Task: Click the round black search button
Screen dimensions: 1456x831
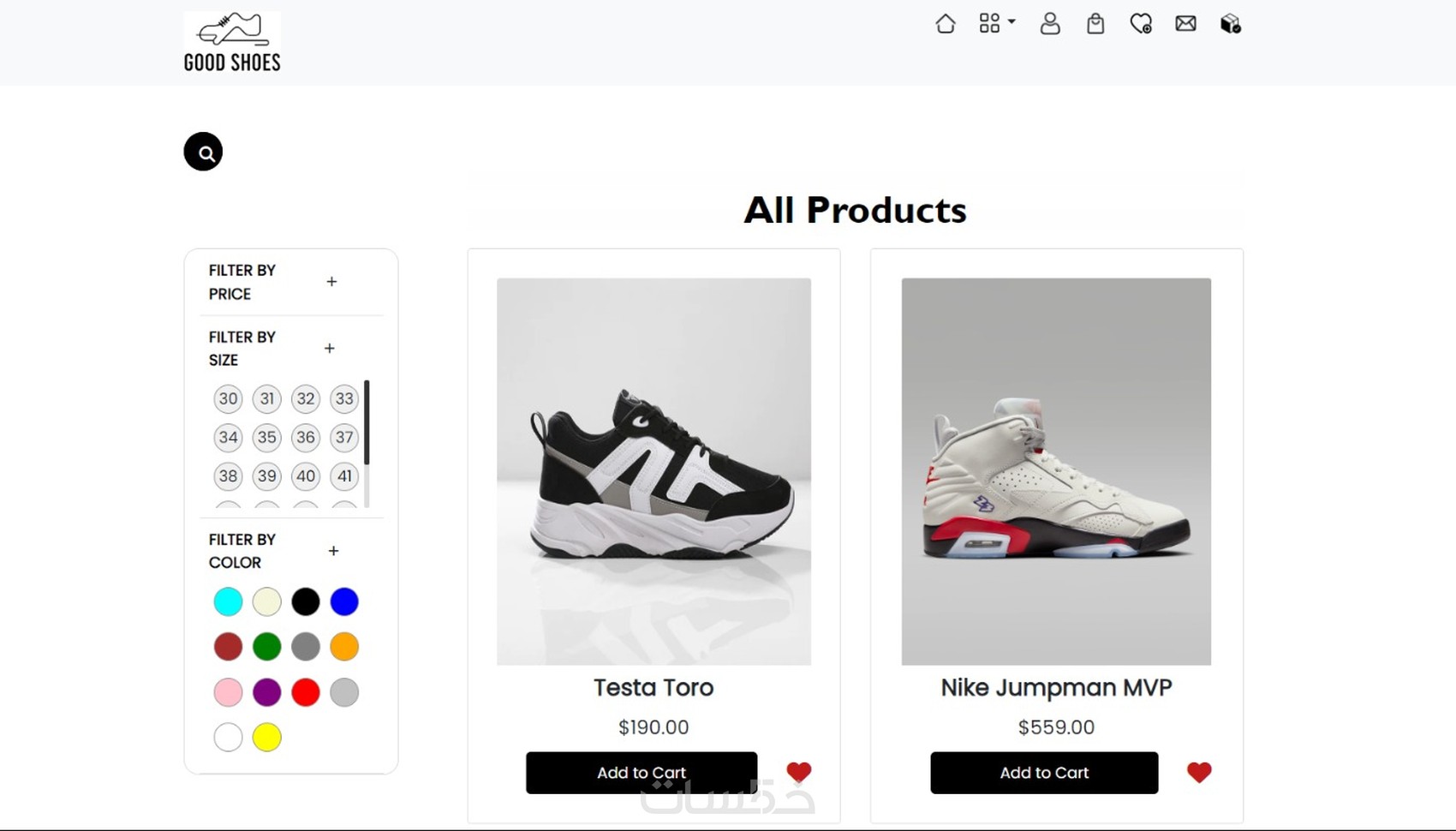Action: [x=203, y=152]
